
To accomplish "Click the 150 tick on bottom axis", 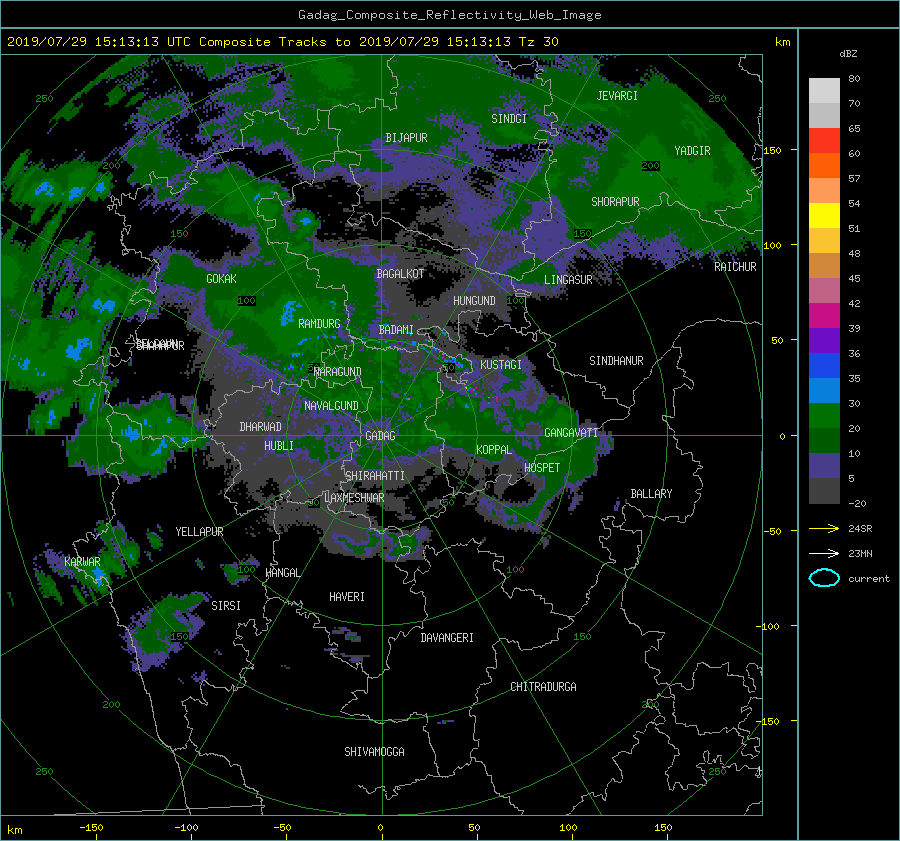I will (663, 827).
